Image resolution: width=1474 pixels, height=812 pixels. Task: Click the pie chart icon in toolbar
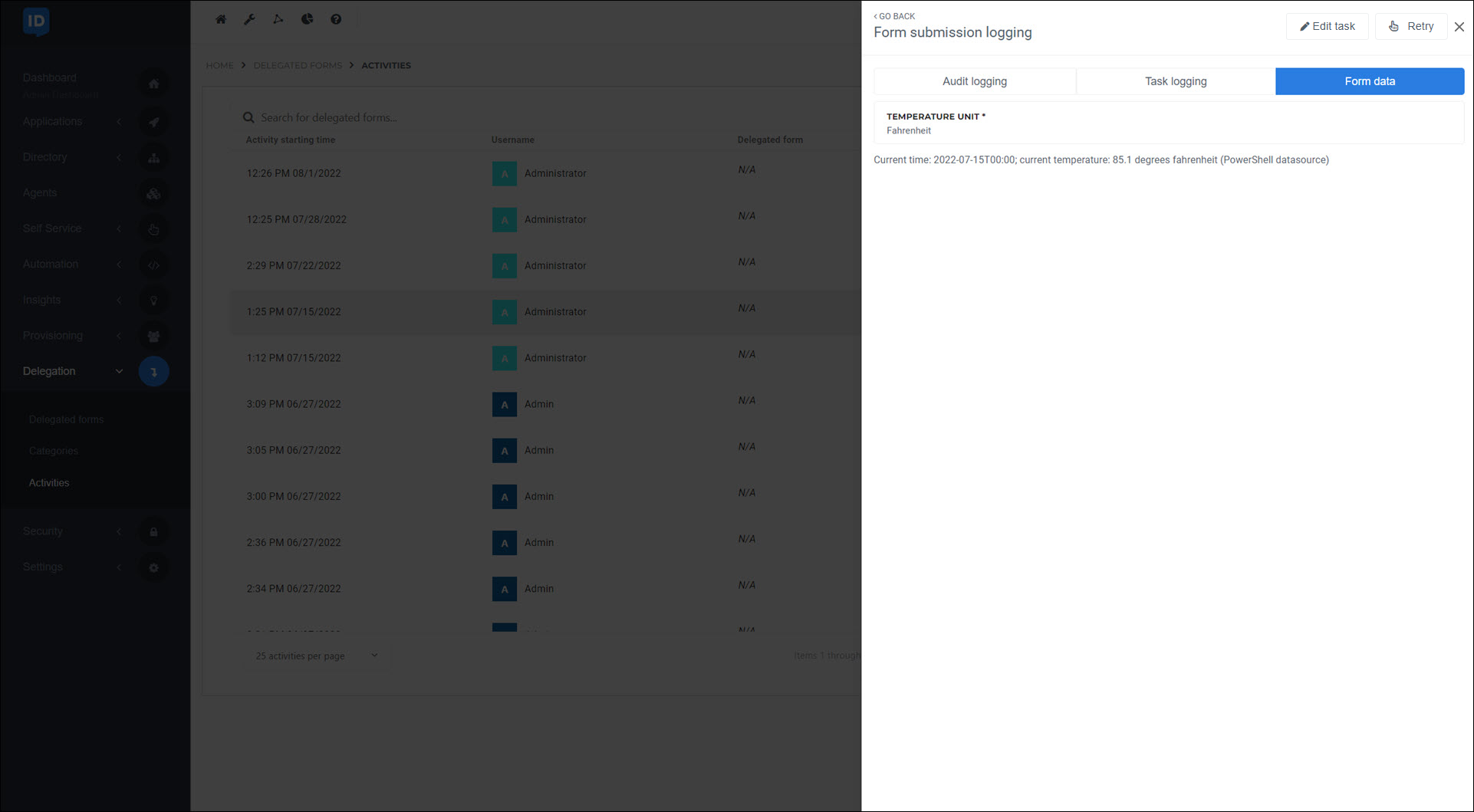coord(307,19)
